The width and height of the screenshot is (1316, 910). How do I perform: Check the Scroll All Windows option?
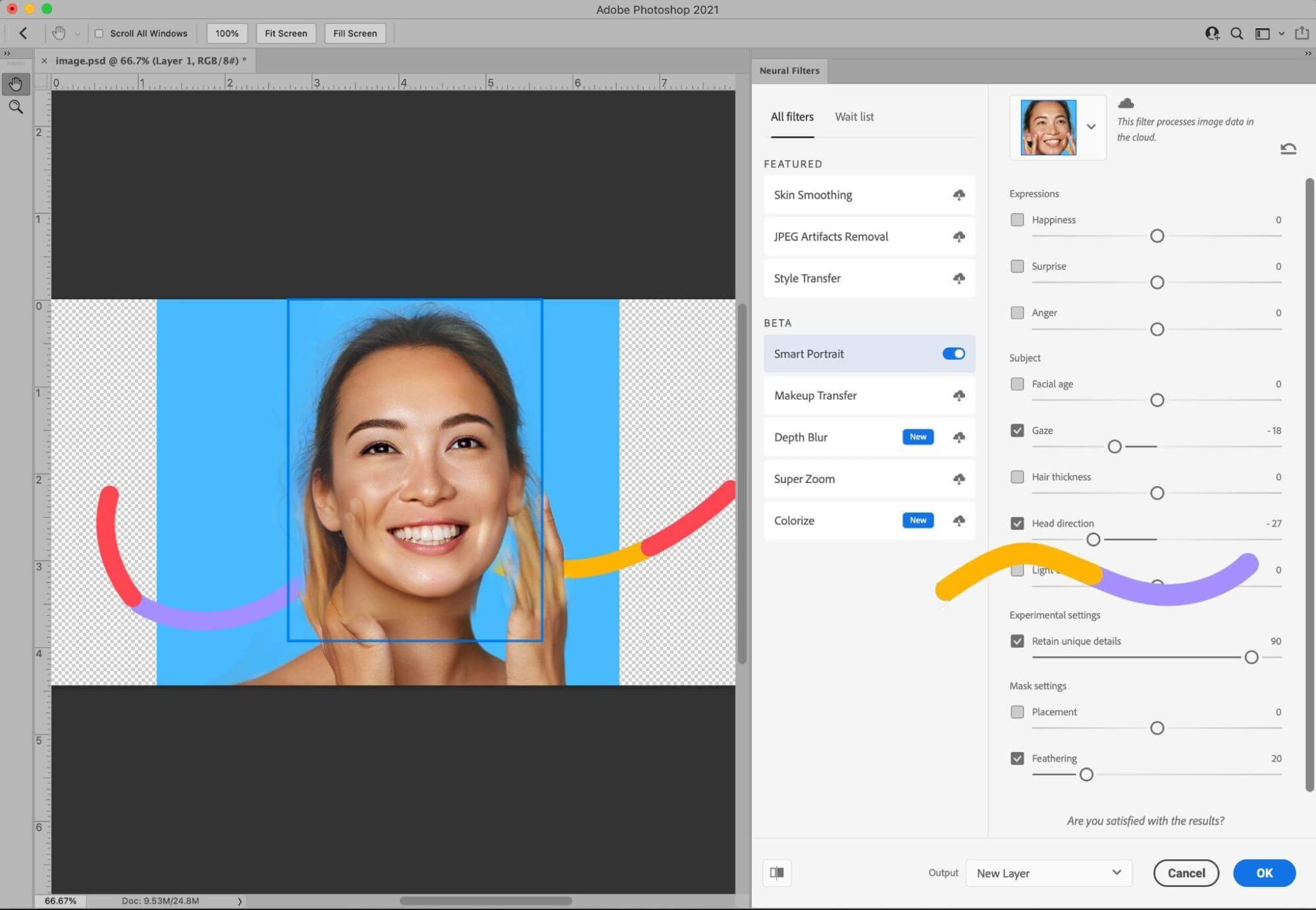(x=99, y=33)
